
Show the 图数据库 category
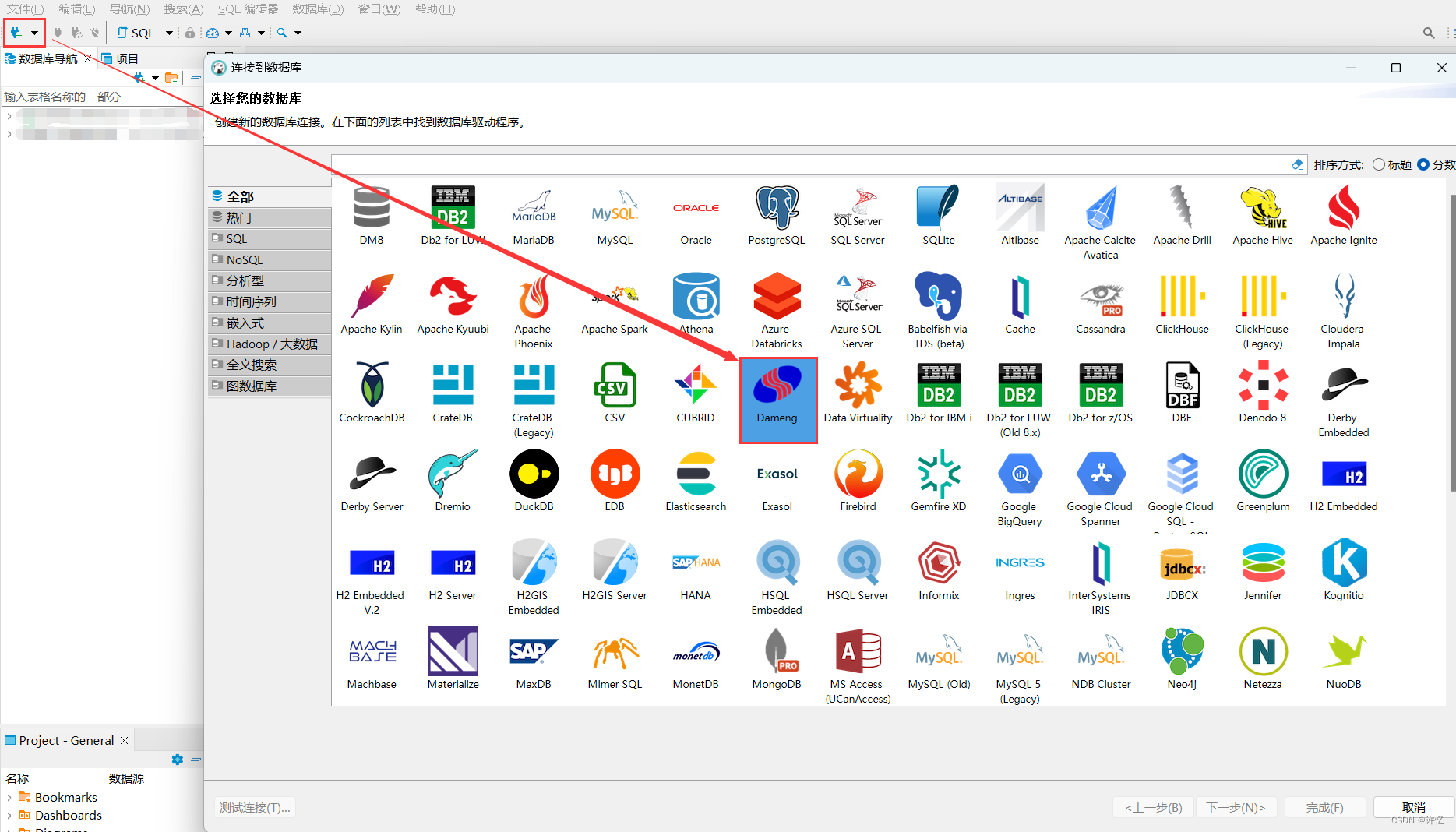[x=270, y=386]
